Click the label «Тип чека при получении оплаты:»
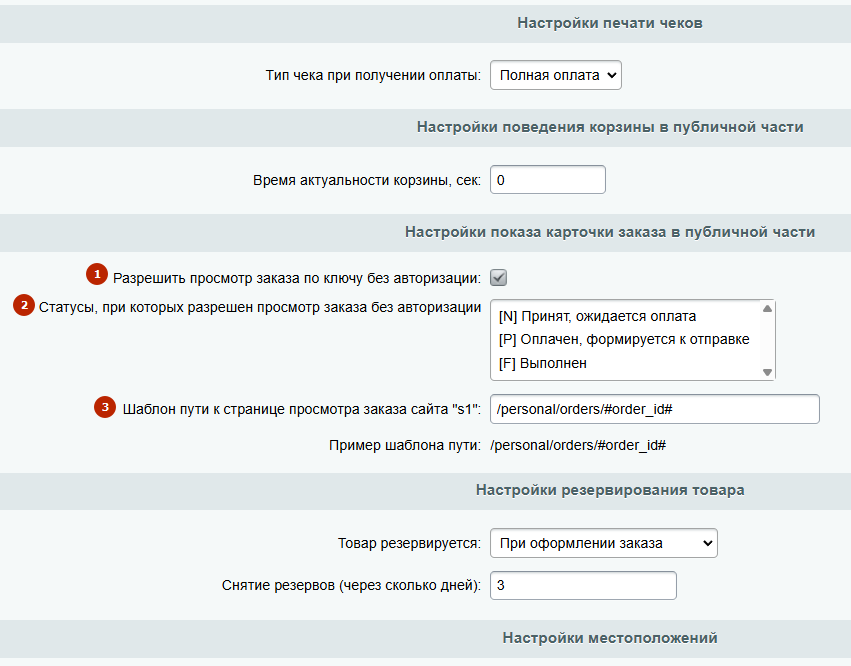851x666 pixels. pyautogui.click(x=373, y=75)
